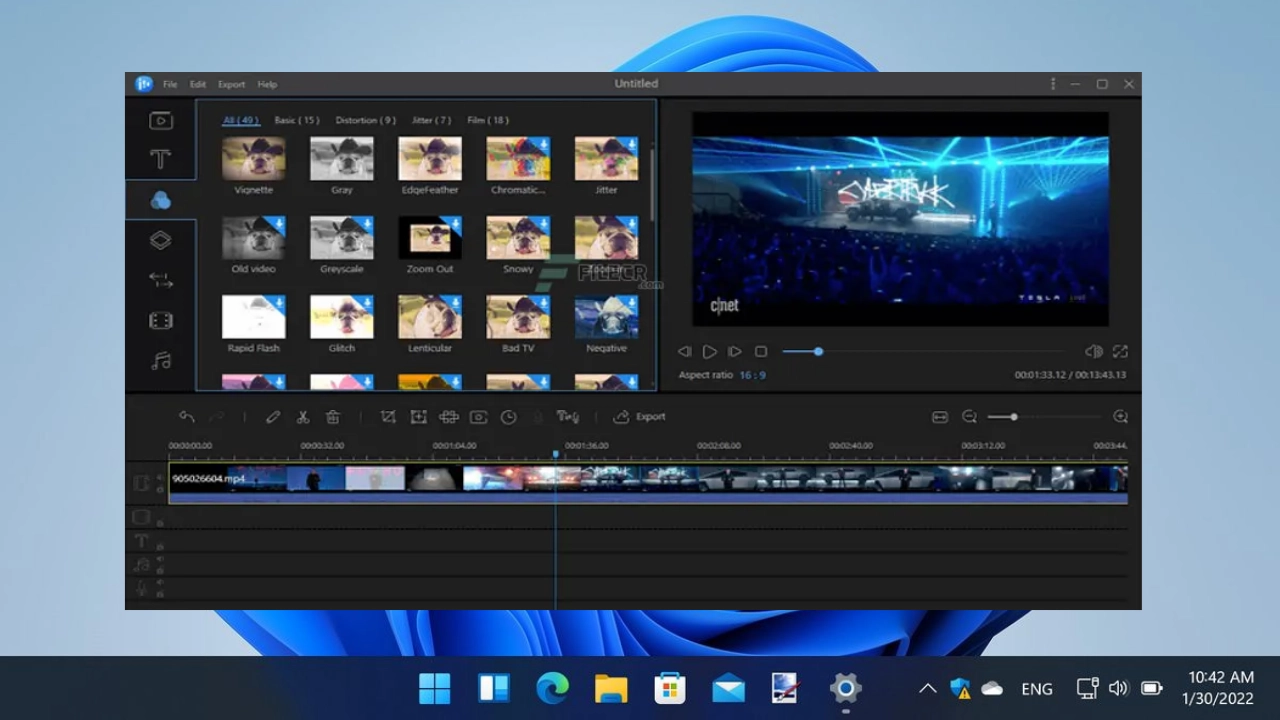This screenshot has height=720, width=1280.
Task: Switch to the Jitter (7) filters tab
Action: pos(432,120)
